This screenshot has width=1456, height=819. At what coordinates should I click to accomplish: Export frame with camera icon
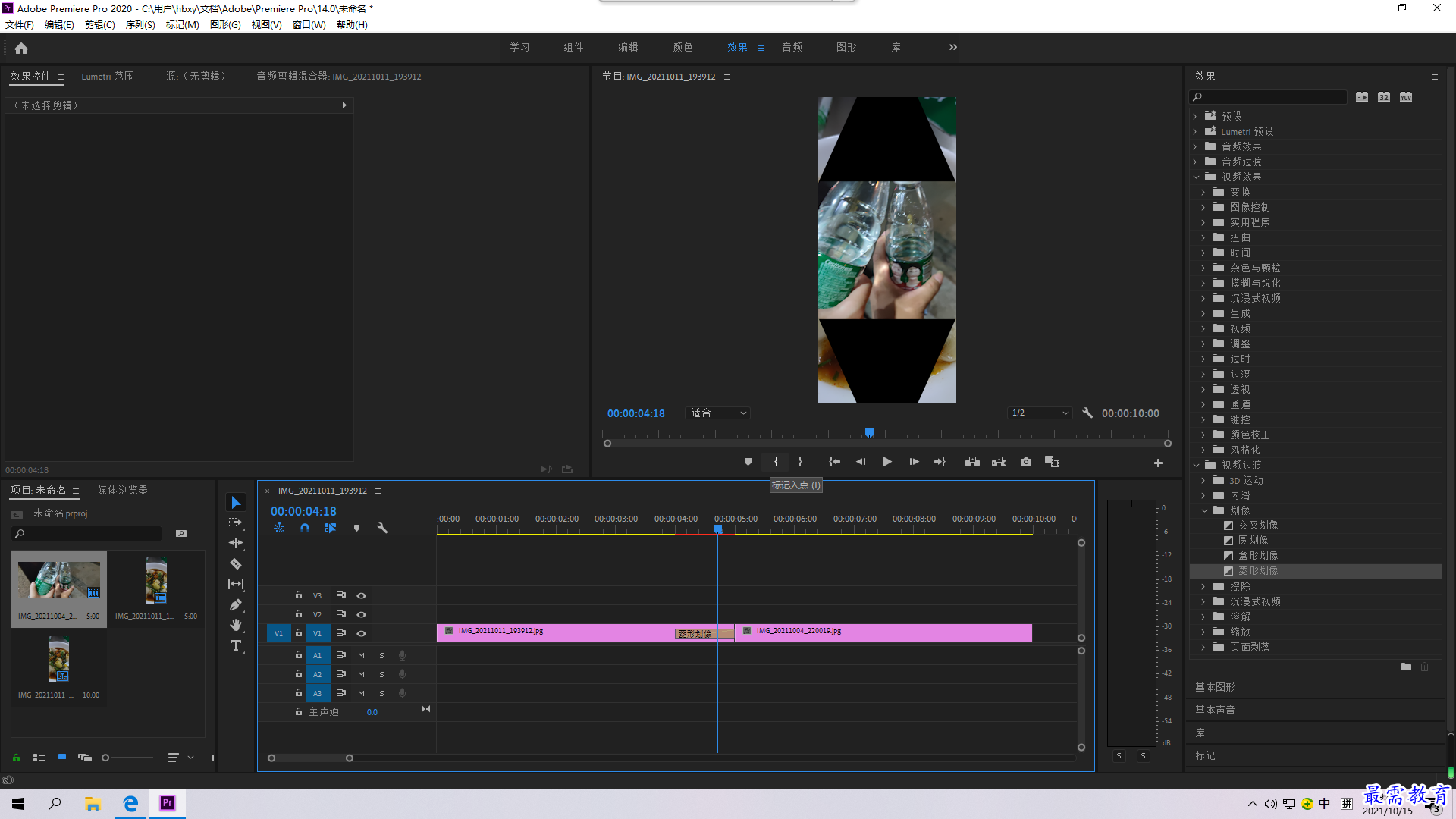tap(1026, 462)
